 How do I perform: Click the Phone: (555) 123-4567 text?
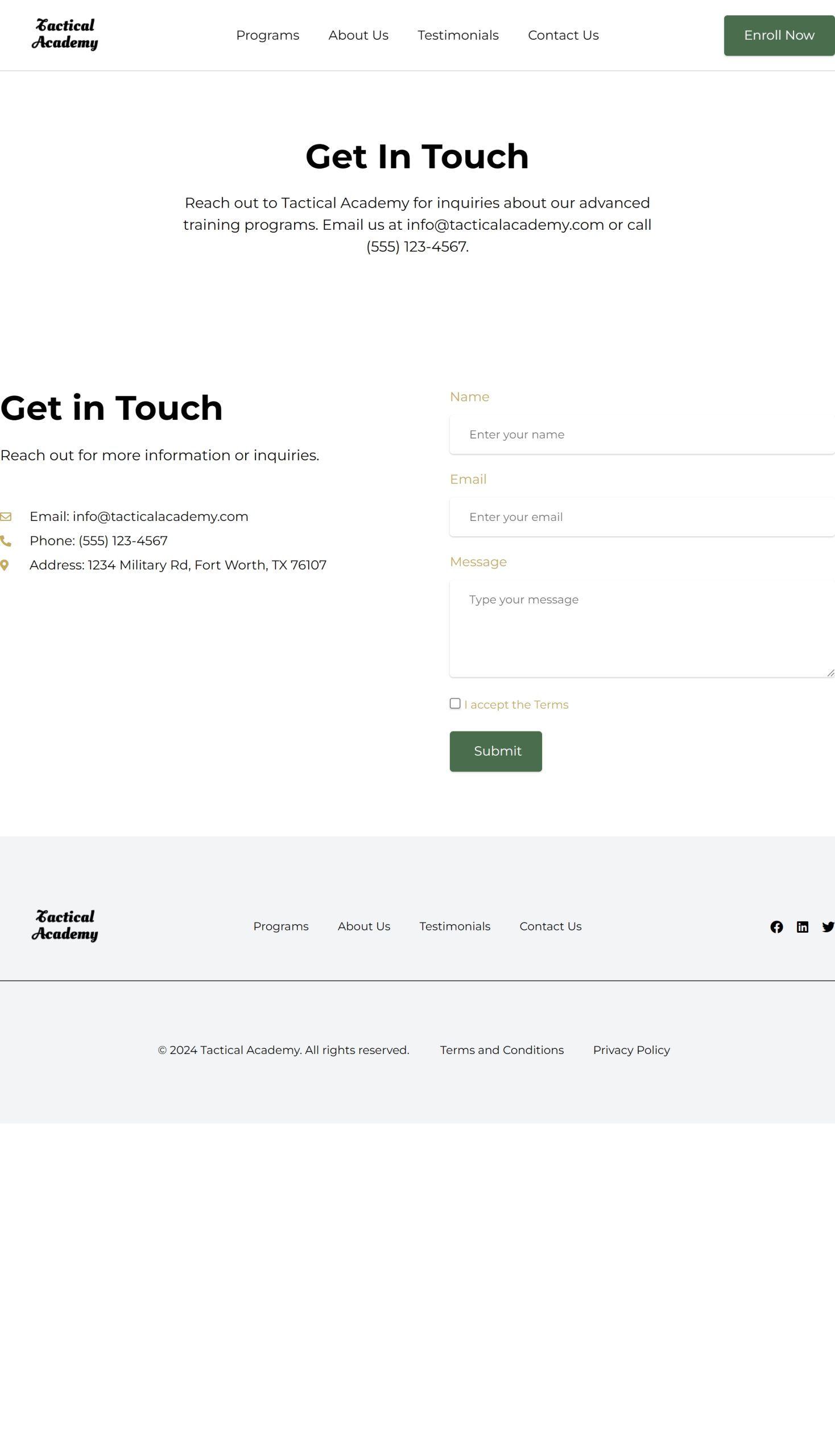pyautogui.click(x=98, y=541)
